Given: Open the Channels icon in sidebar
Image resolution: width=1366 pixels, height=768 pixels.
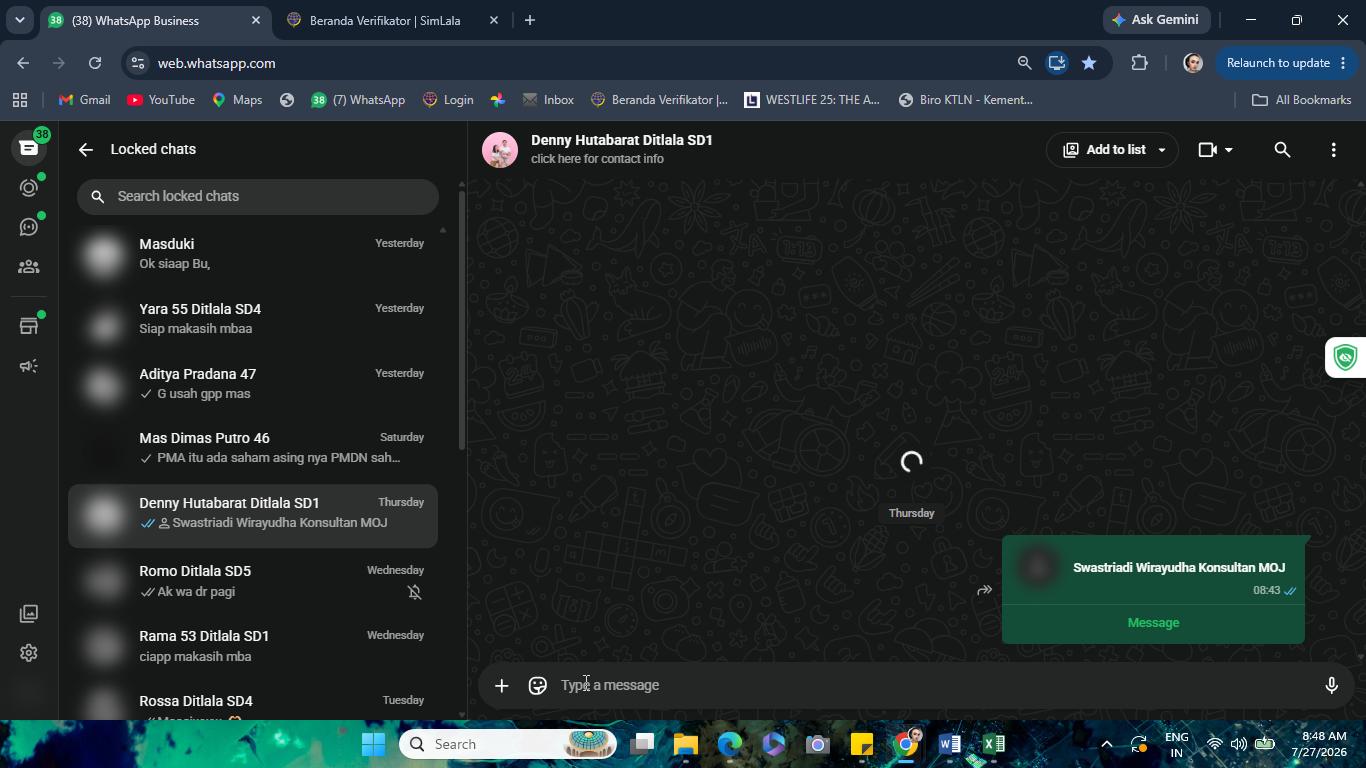Looking at the screenshot, I should point(29,227).
